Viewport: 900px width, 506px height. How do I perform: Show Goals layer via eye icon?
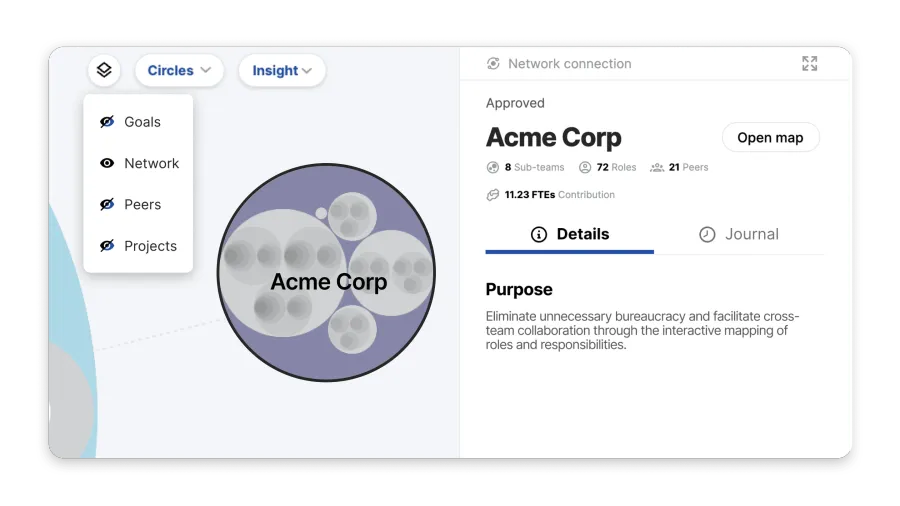tap(107, 122)
